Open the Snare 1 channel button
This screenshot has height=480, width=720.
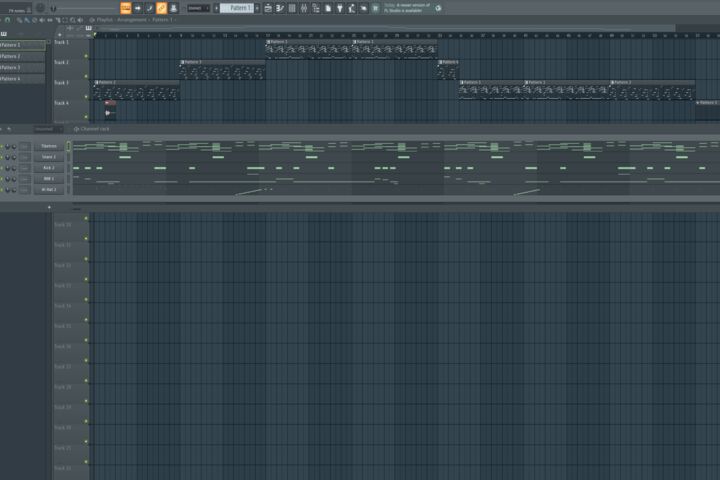pyautogui.click(x=49, y=157)
